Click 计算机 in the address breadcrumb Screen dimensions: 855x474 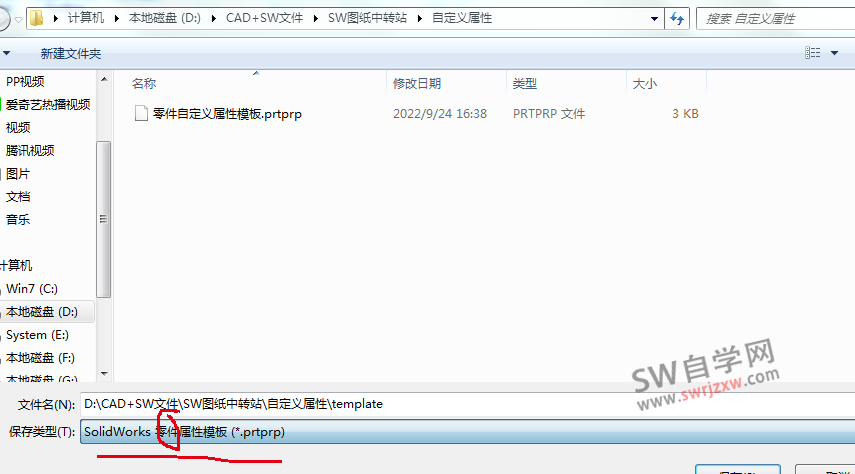[86, 18]
